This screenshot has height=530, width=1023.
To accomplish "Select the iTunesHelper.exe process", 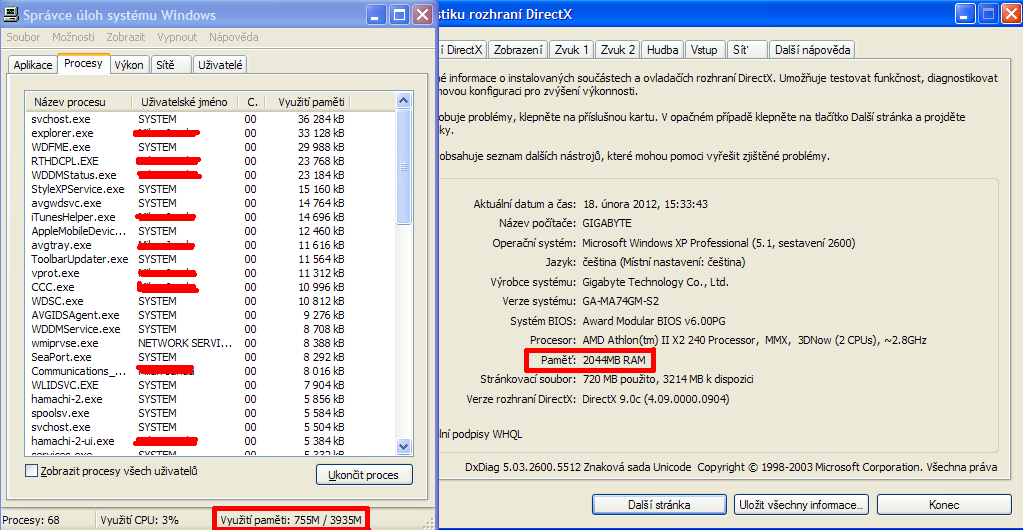I will [x=210, y=217].
